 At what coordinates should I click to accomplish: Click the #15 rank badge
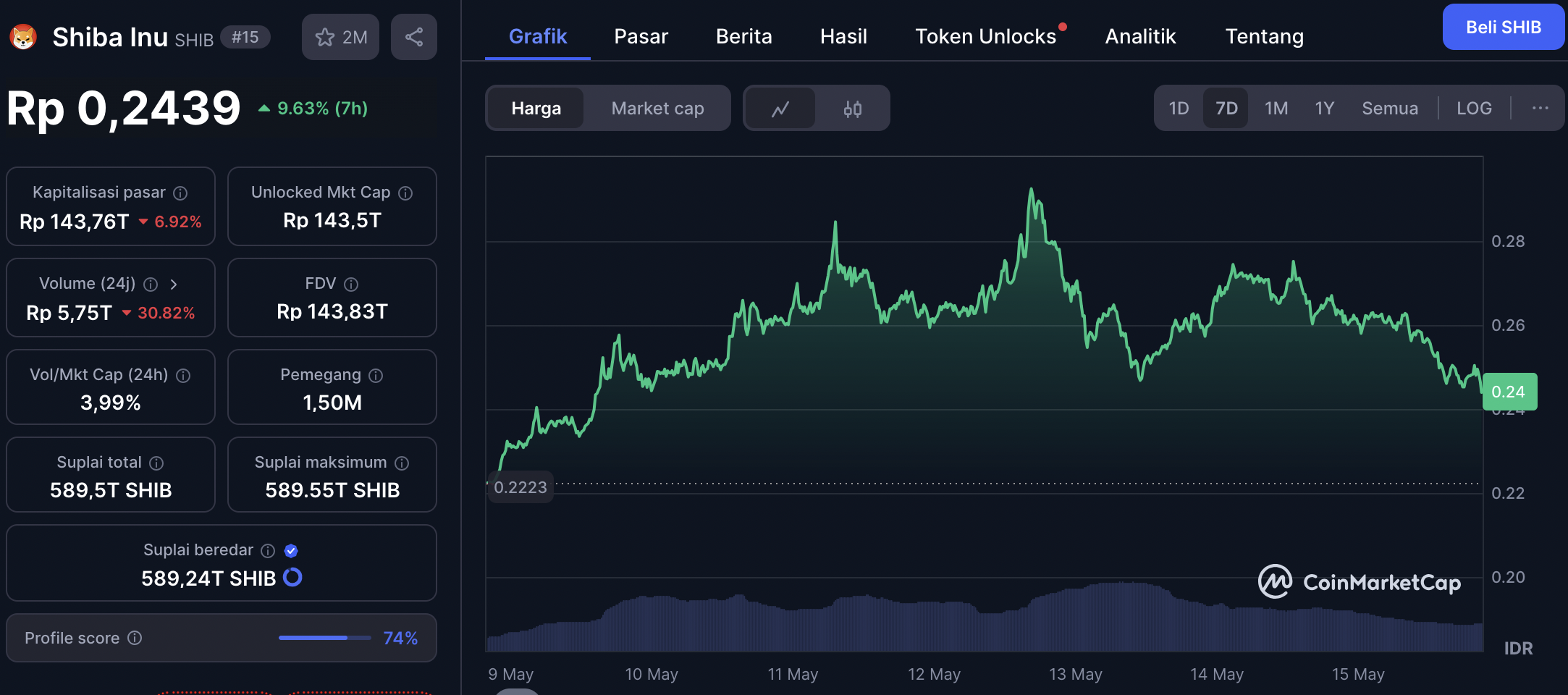[x=245, y=37]
